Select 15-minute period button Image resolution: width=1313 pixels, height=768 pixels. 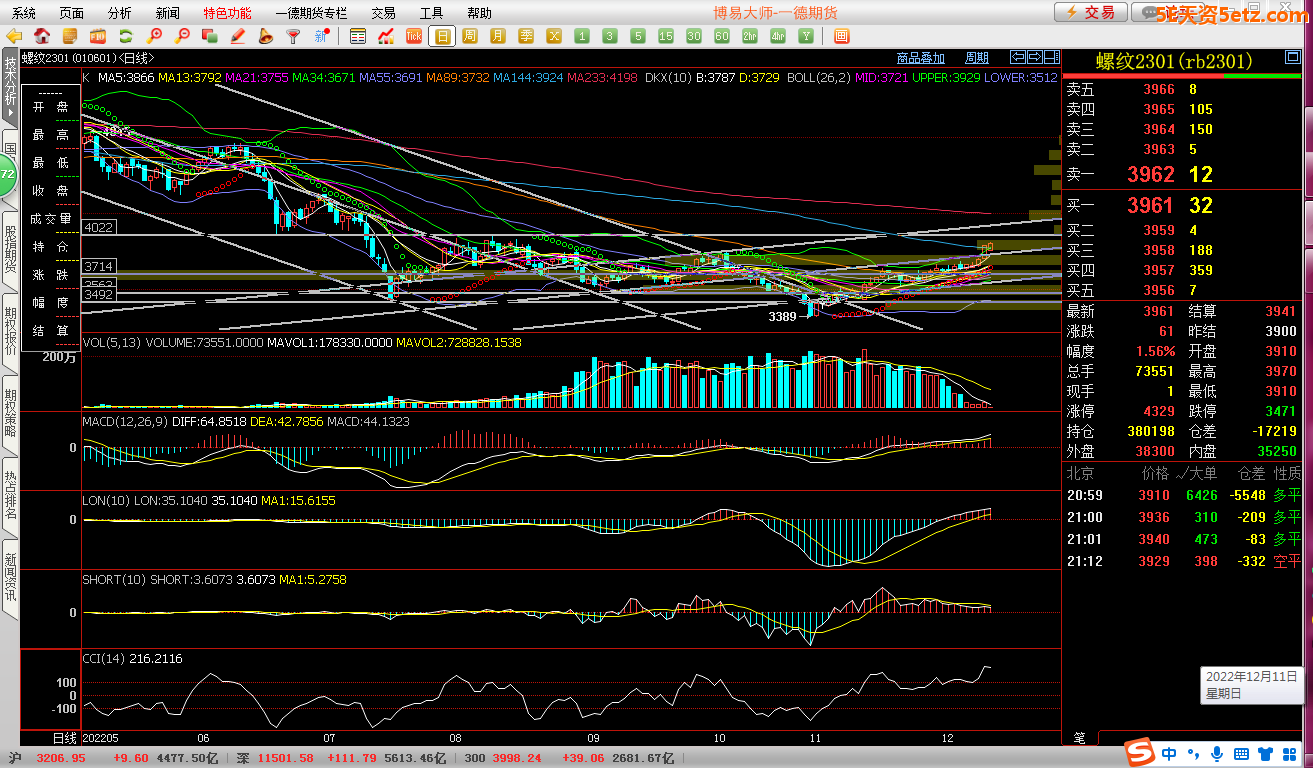coord(665,36)
